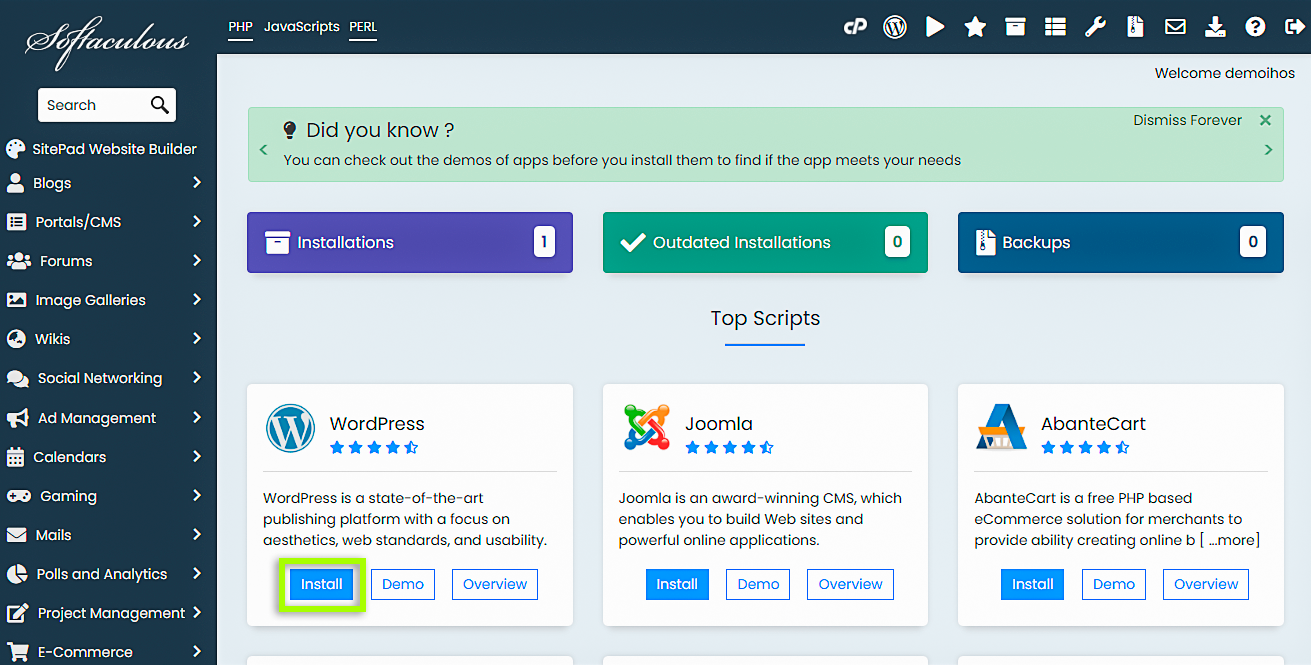1311x665 pixels.
Task: Open script ratings star icon
Action: tap(975, 27)
